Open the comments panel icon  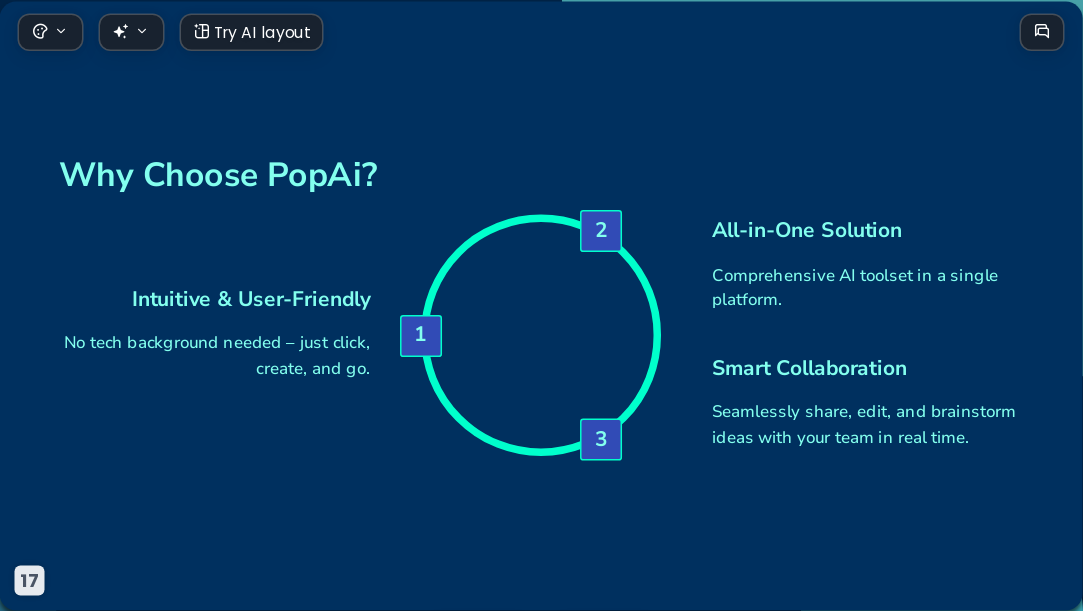1042,32
